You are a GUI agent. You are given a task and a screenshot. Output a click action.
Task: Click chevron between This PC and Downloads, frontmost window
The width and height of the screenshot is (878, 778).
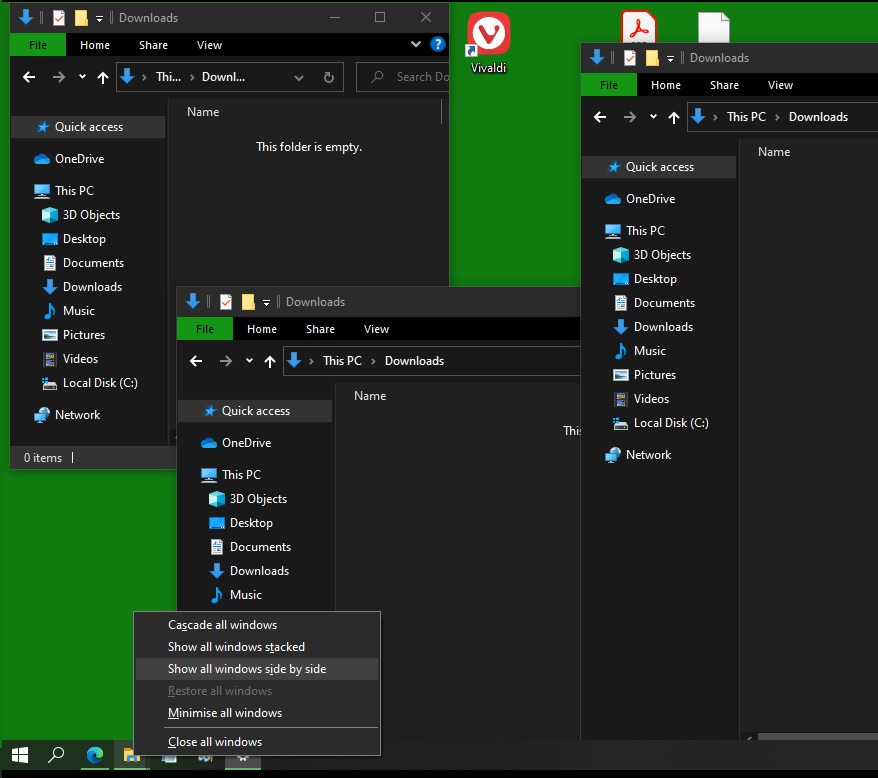coord(777,117)
